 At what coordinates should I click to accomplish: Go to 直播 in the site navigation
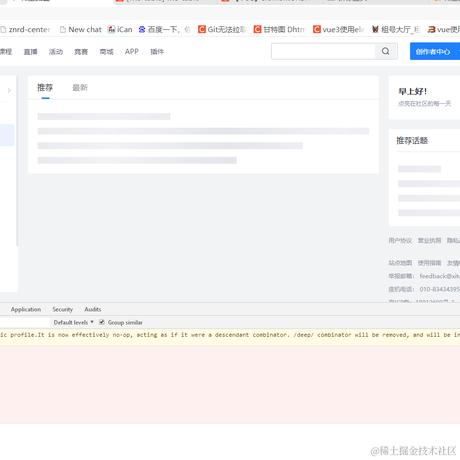click(x=30, y=52)
